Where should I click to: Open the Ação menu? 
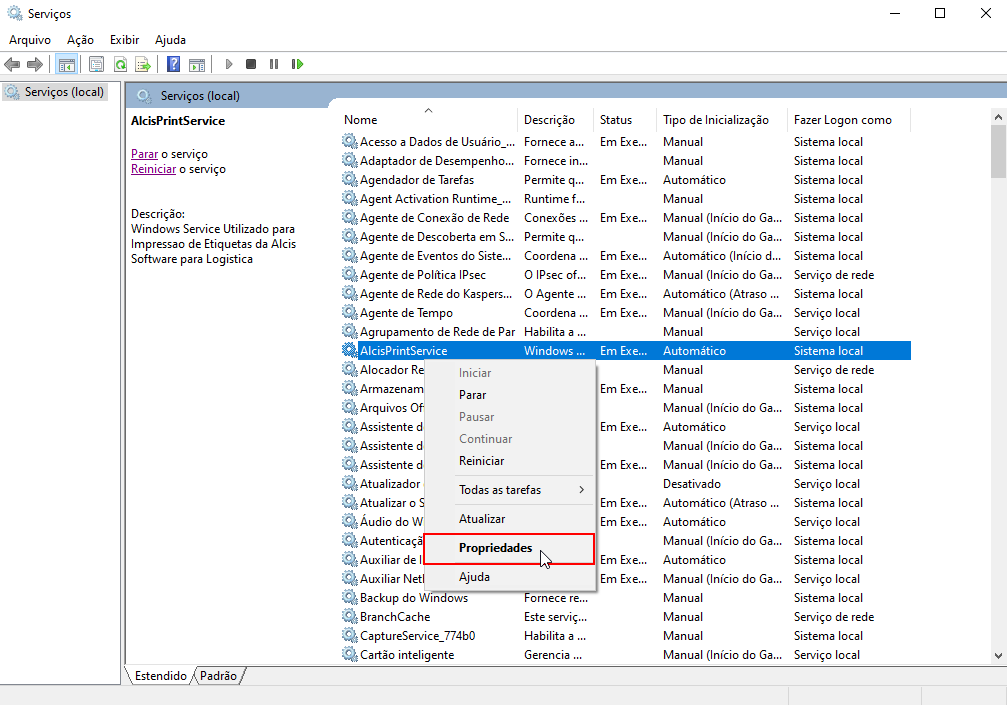click(x=80, y=40)
